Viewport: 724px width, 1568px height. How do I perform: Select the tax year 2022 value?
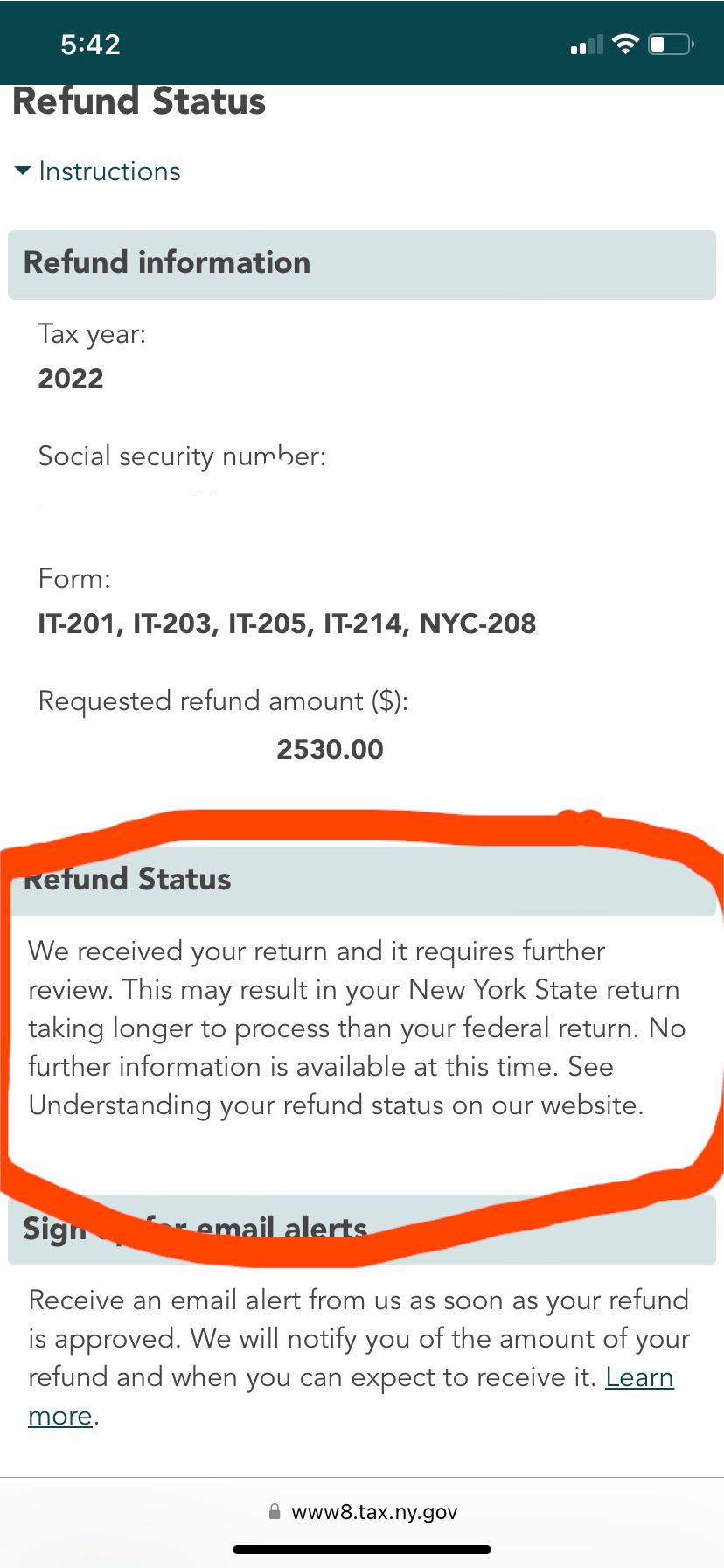coord(70,378)
